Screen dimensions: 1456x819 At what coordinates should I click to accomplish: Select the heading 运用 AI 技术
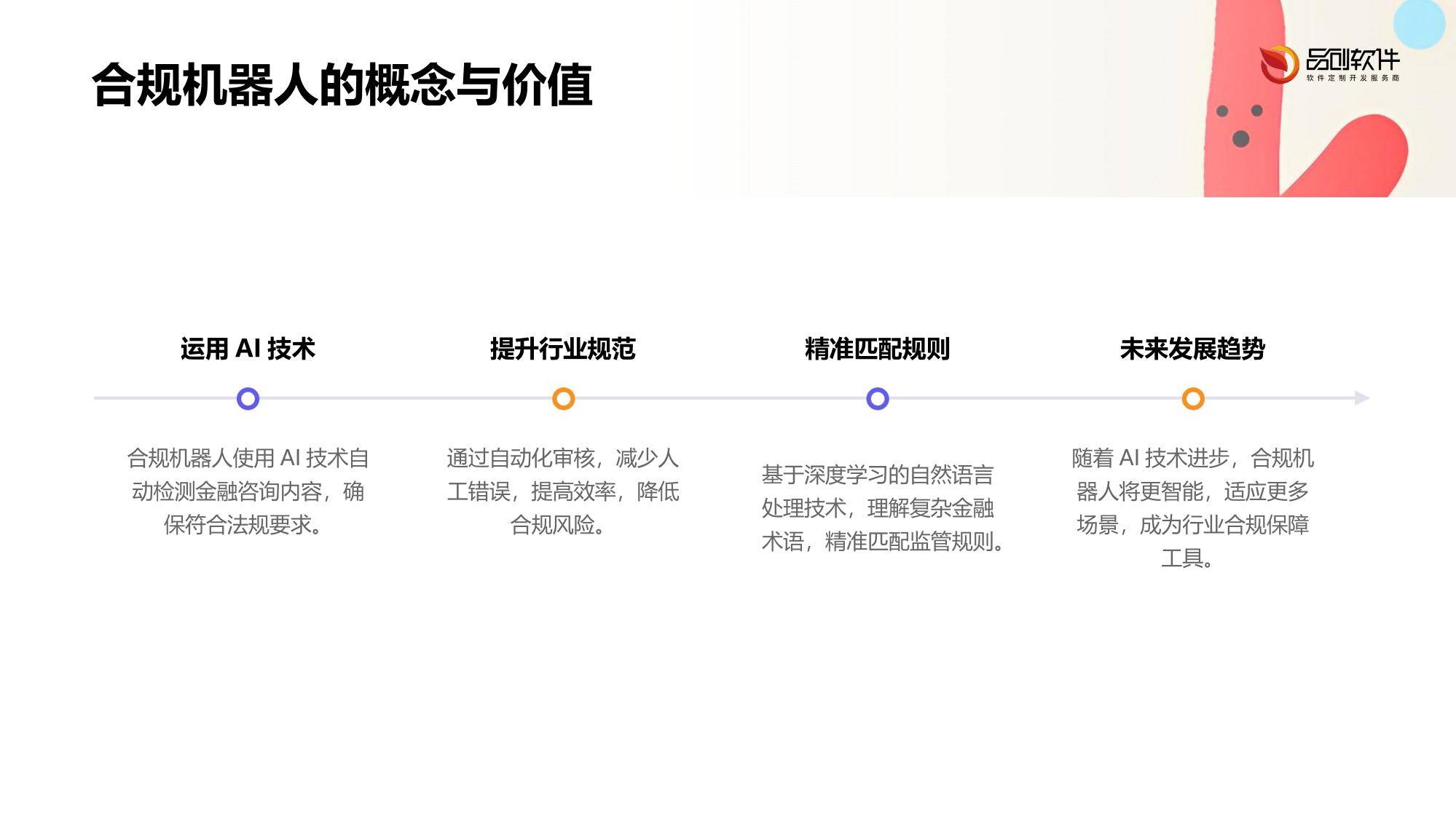tap(248, 349)
